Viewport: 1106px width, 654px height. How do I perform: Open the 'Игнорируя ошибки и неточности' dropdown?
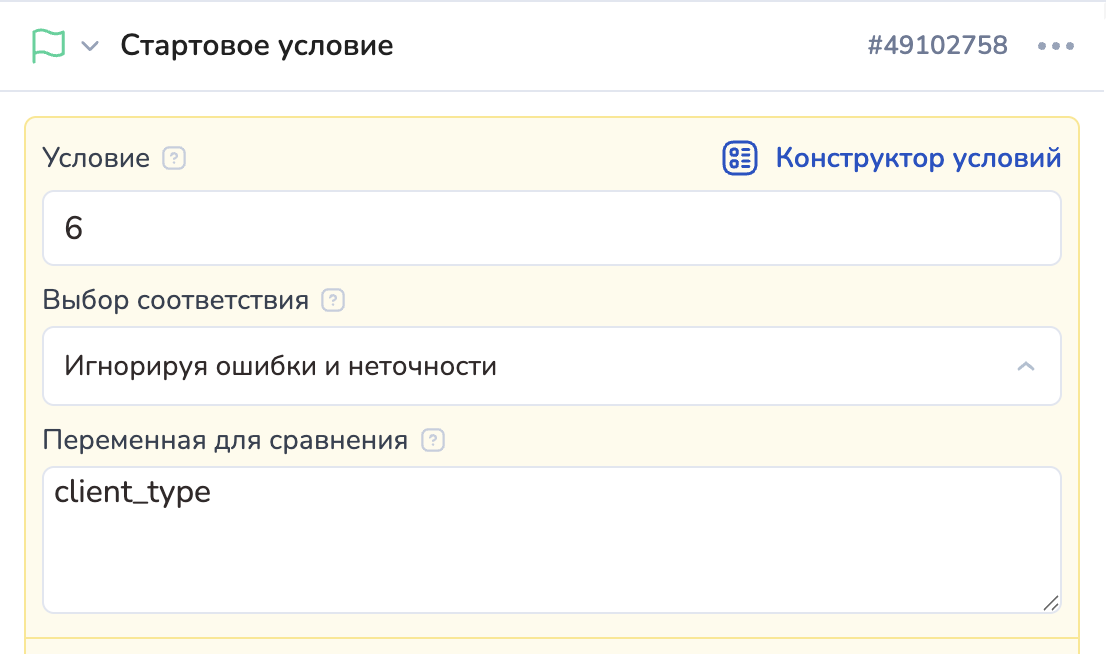click(552, 366)
